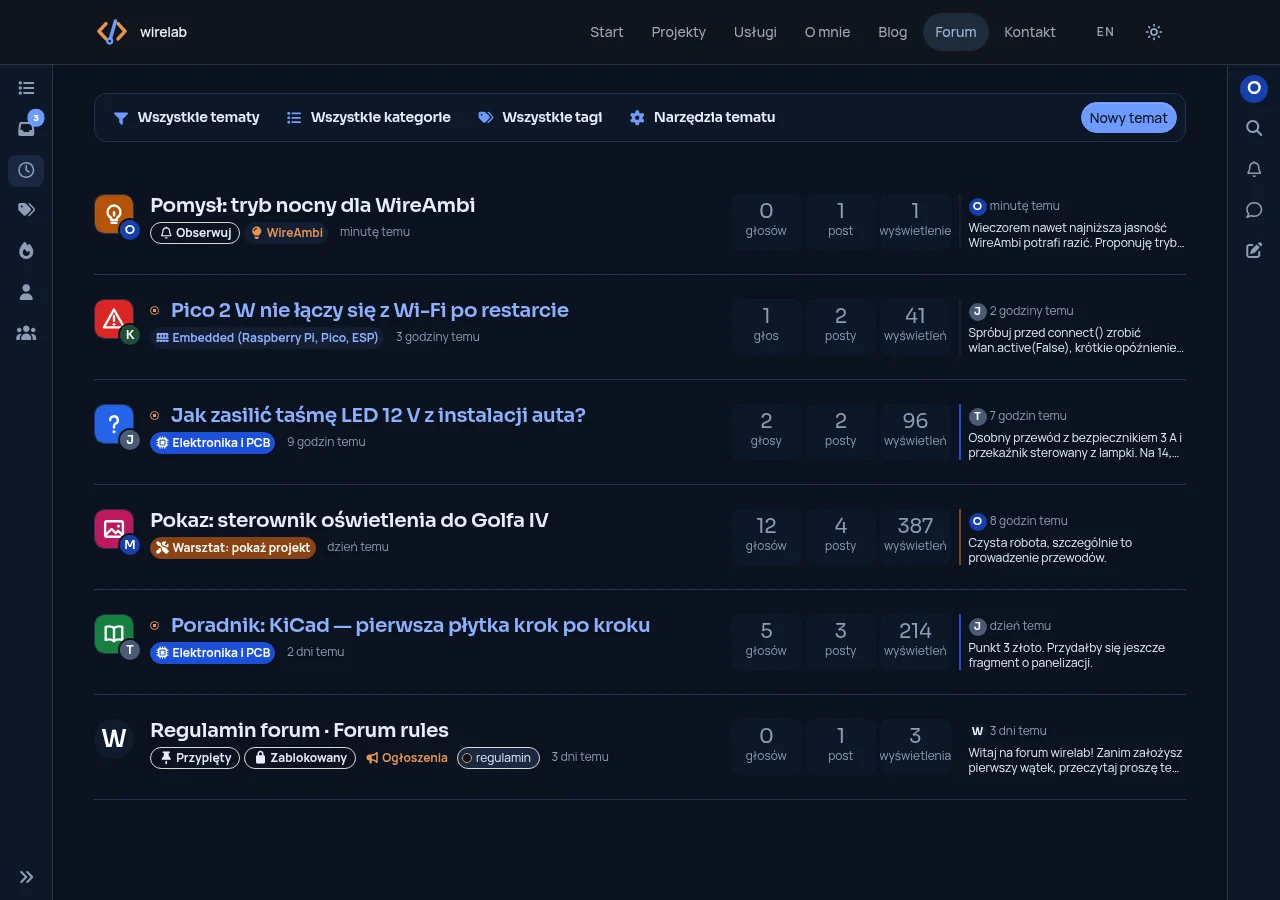
Task: Click the Ogłoszenia category label
Action: (407, 757)
